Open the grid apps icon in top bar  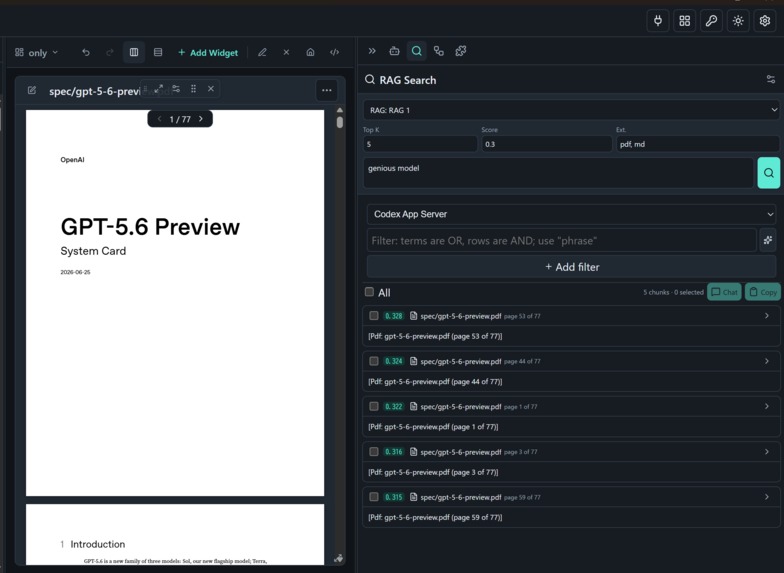click(684, 21)
